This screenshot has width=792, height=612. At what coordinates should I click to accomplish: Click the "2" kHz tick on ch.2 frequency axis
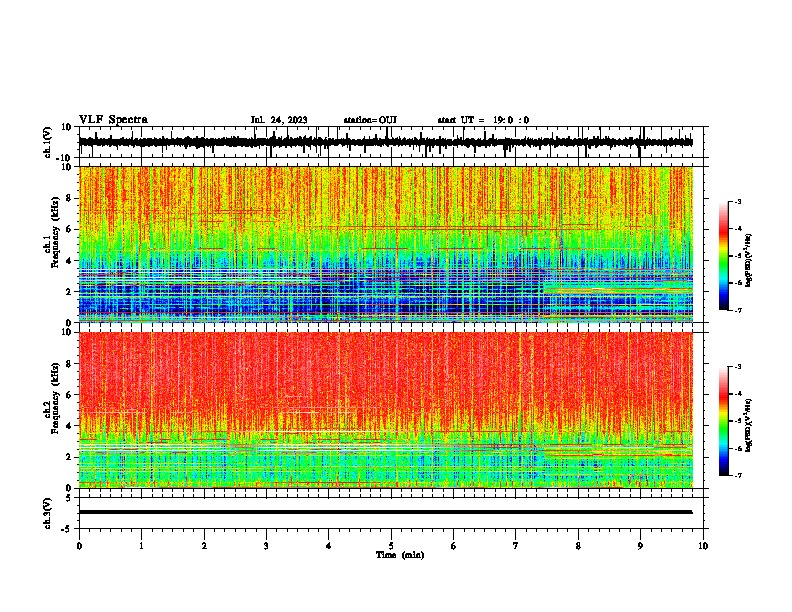(70, 457)
